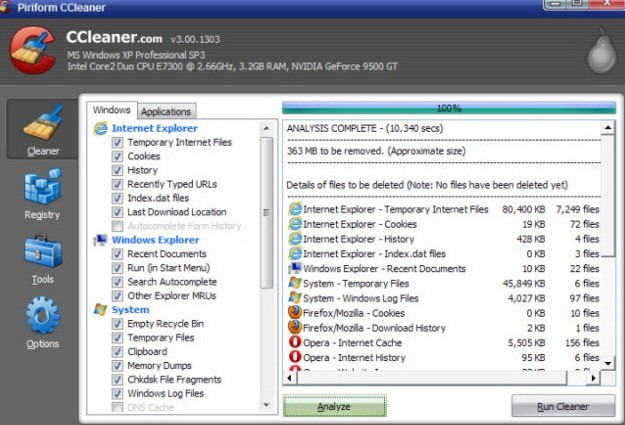Open the Options gear section

(42, 323)
